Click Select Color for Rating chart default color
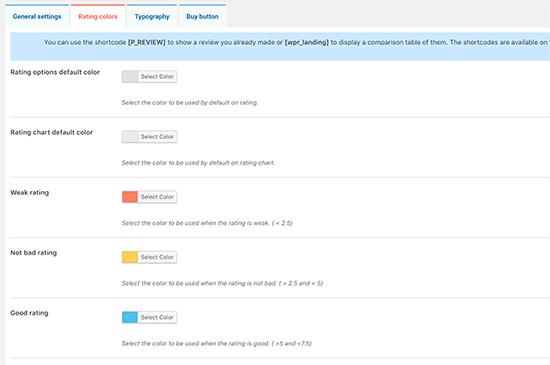 point(157,137)
